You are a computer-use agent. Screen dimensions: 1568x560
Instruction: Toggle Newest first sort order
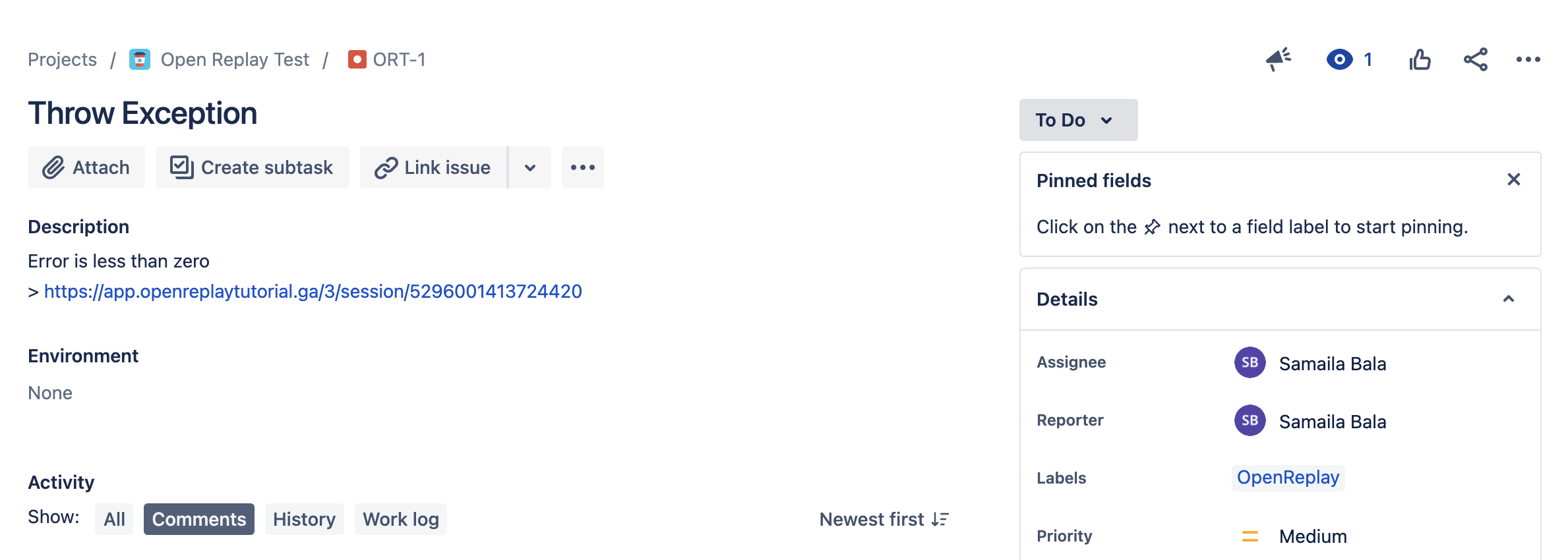point(884,519)
